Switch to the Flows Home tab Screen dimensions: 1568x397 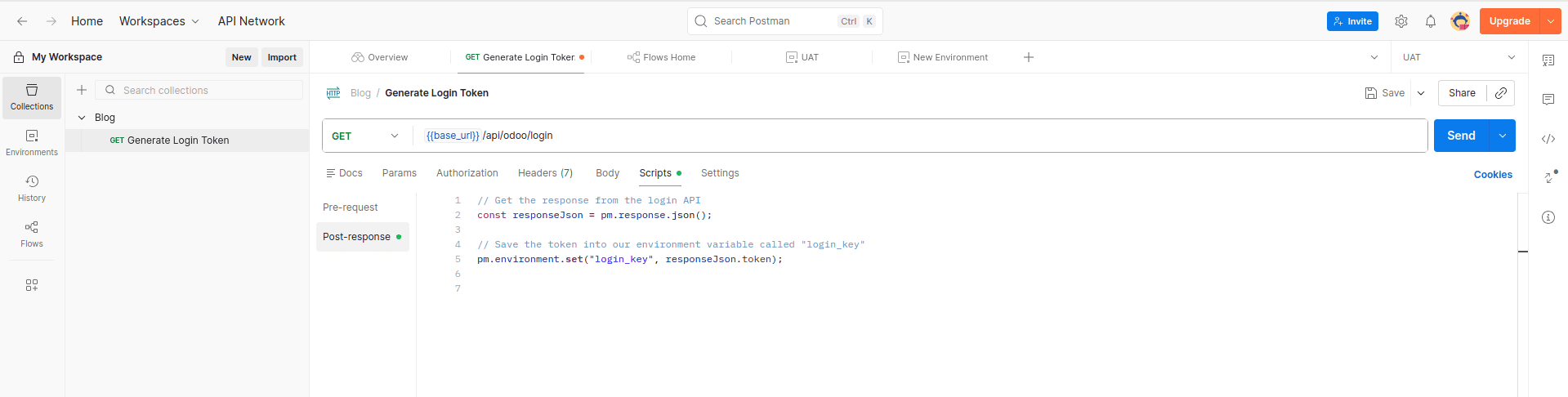pos(662,57)
